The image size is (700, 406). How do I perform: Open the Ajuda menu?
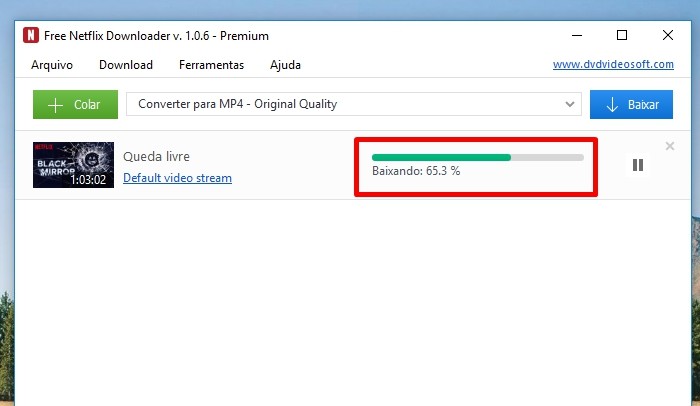pos(285,65)
